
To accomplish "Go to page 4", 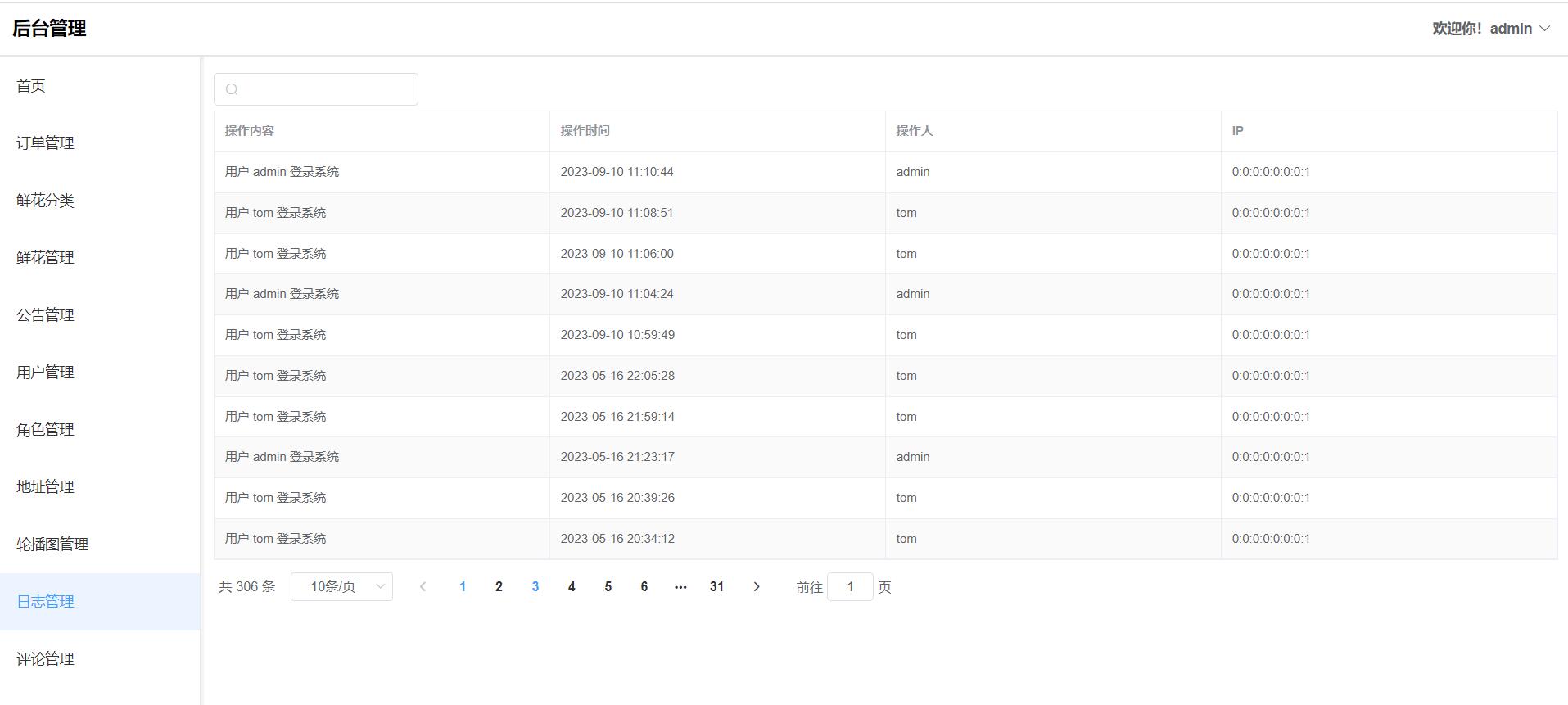I will click(572, 586).
